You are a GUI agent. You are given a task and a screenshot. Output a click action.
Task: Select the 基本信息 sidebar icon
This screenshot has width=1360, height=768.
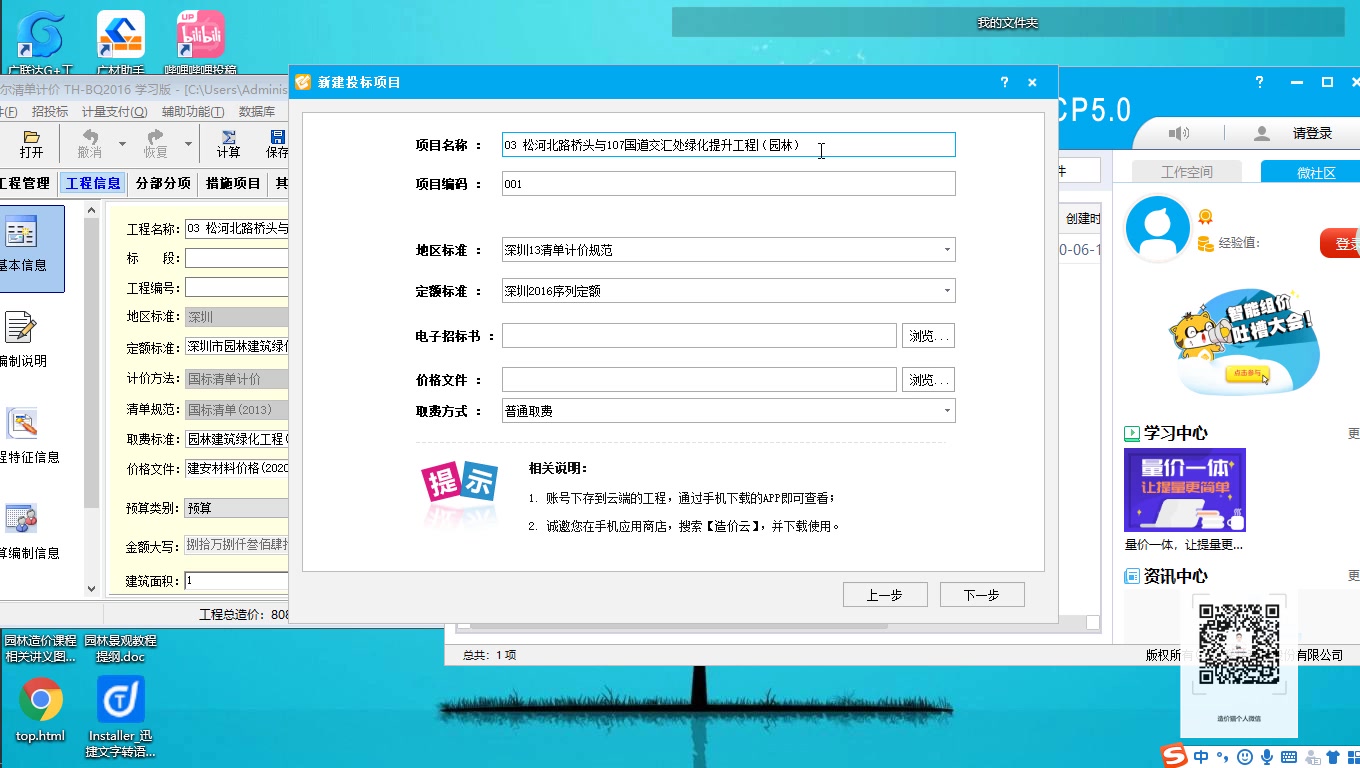click(22, 247)
